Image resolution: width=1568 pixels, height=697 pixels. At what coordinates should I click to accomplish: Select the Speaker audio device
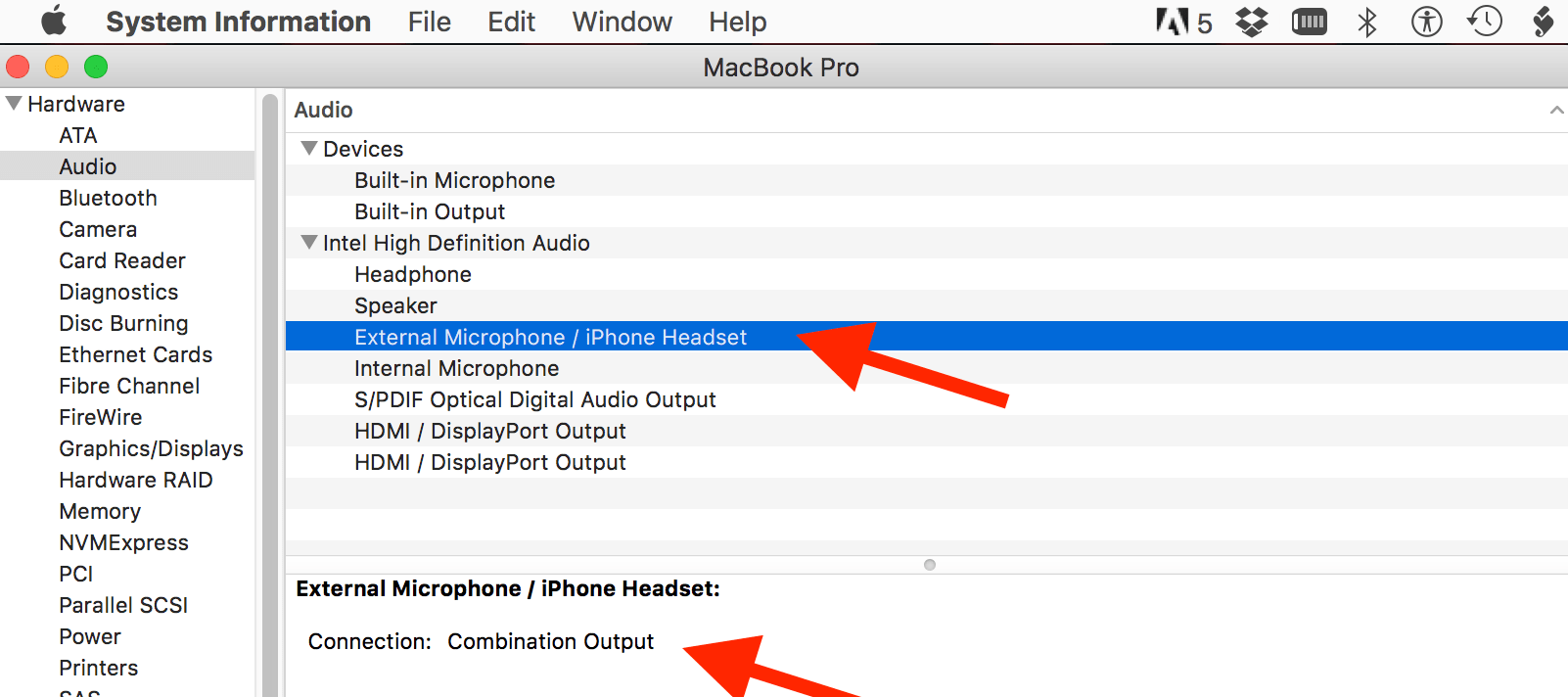pyautogui.click(x=395, y=305)
